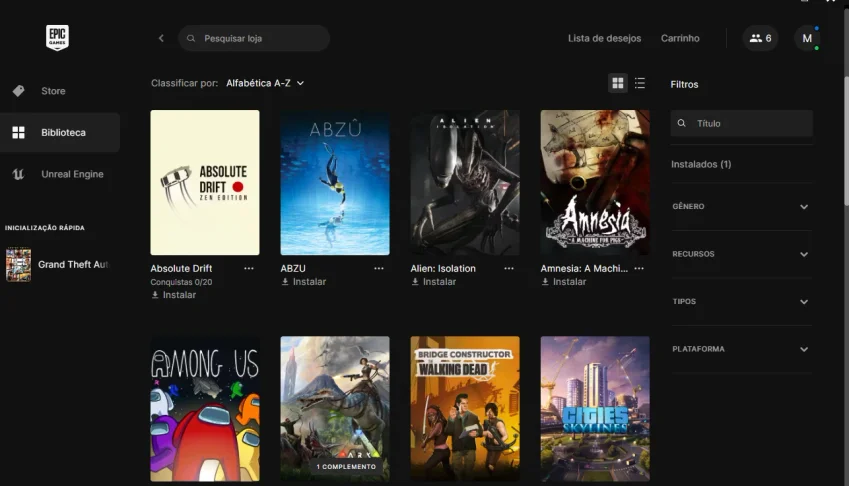Install Amnesia: A Machine for Pigs
Viewport: 849px width, 486px height.
click(564, 282)
